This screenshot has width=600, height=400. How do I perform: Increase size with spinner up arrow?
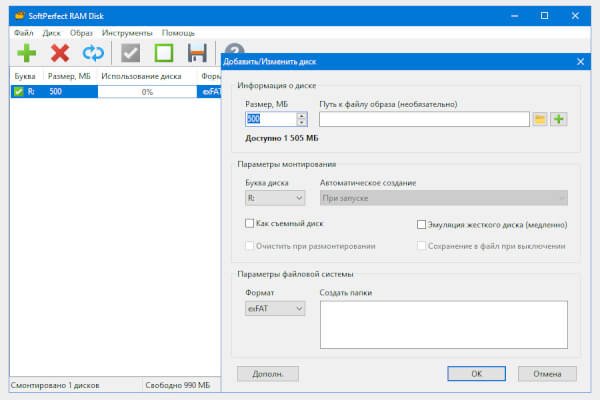[302, 116]
